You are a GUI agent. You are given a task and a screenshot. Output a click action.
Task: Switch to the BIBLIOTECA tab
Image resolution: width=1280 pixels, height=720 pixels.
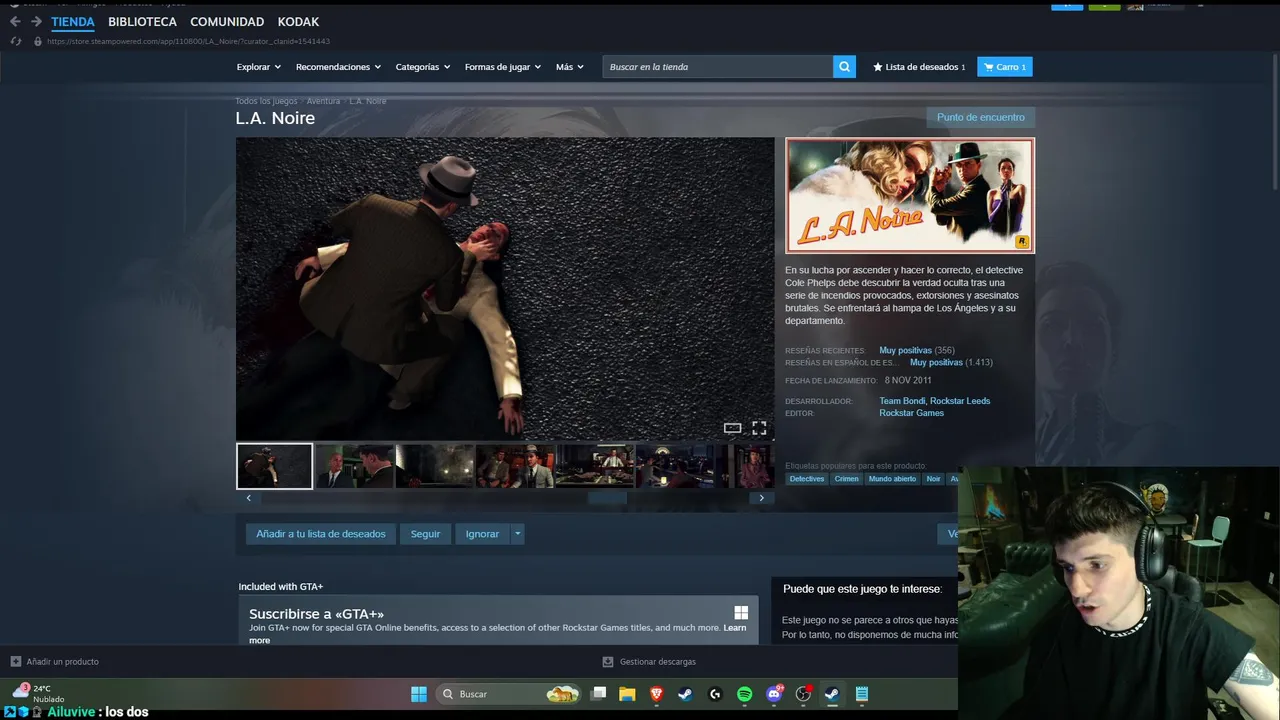point(142,22)
